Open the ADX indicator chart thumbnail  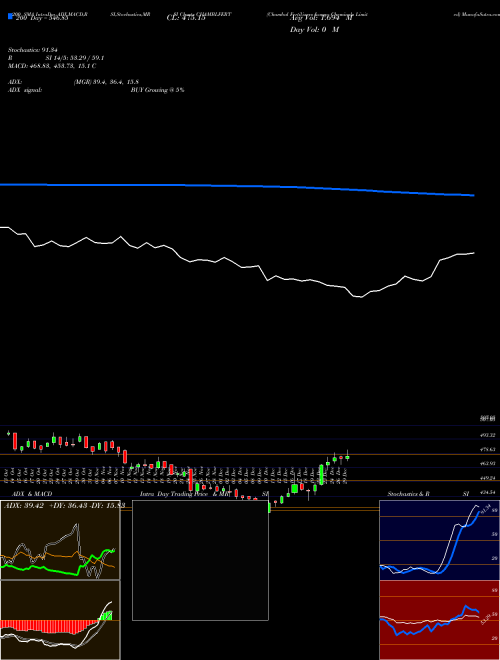click(x=60, y=540)
